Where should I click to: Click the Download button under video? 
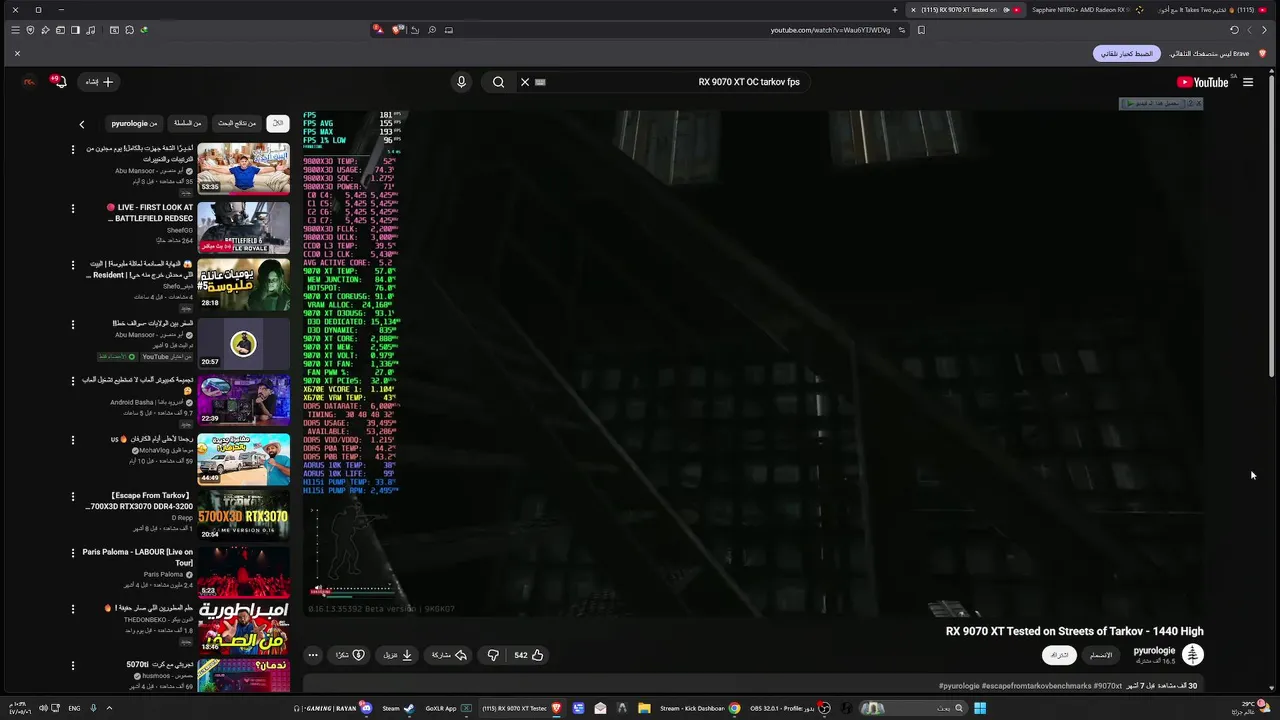(398, 655)
